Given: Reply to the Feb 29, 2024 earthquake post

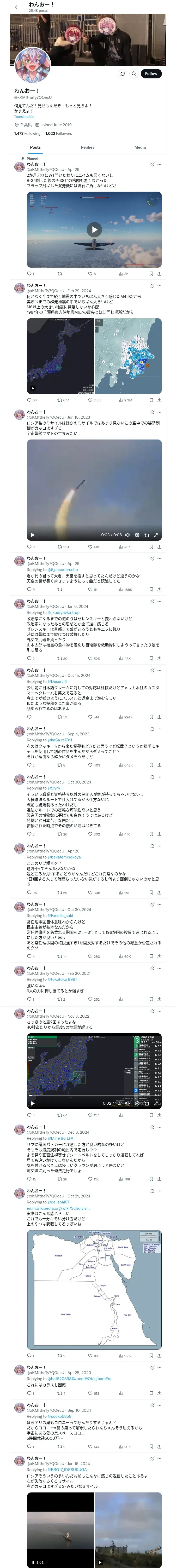Looking at the screenshot, I should pos(30,400).
